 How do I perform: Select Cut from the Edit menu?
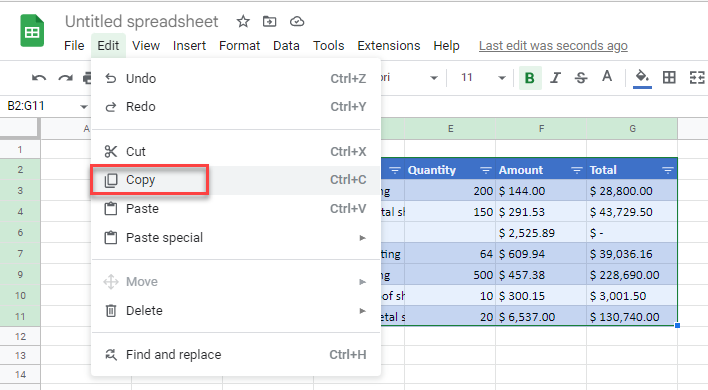(236, 152)
